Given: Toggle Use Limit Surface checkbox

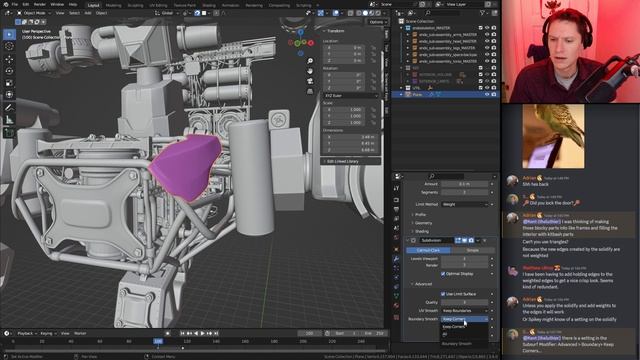Looking at the screenshot, I should tap(443, 294).
